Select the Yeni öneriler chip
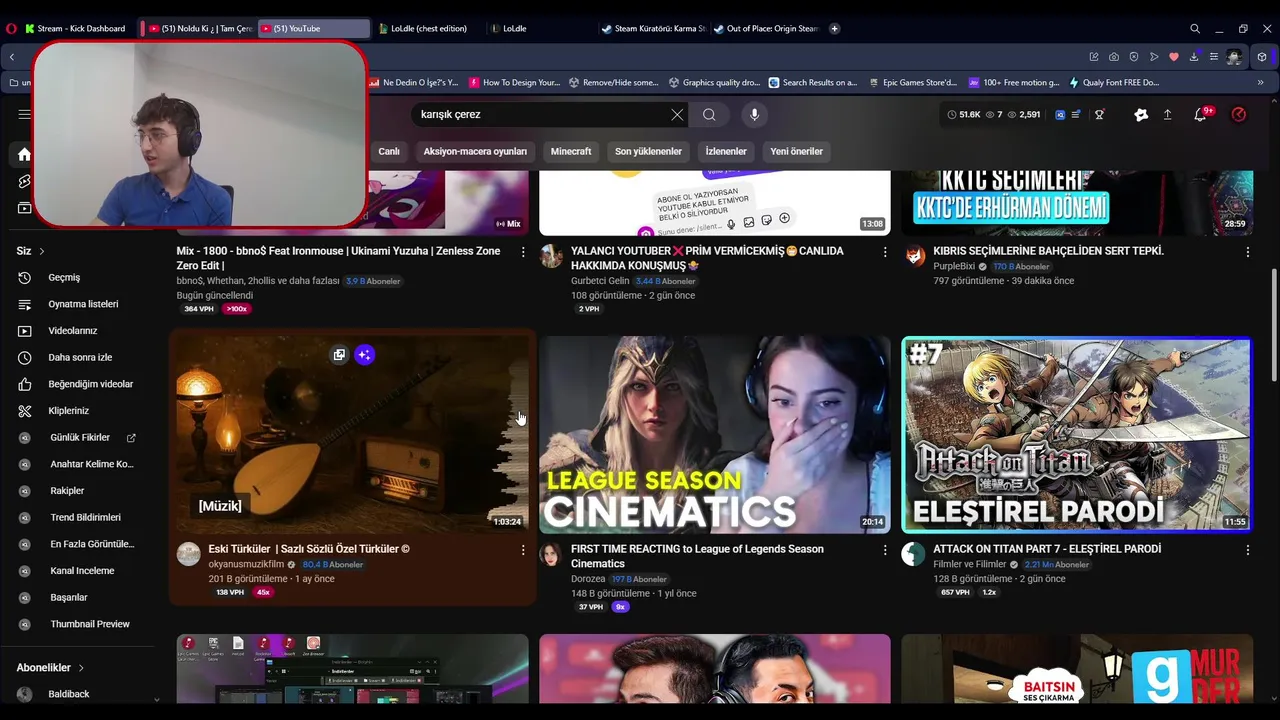 (796, 151)
